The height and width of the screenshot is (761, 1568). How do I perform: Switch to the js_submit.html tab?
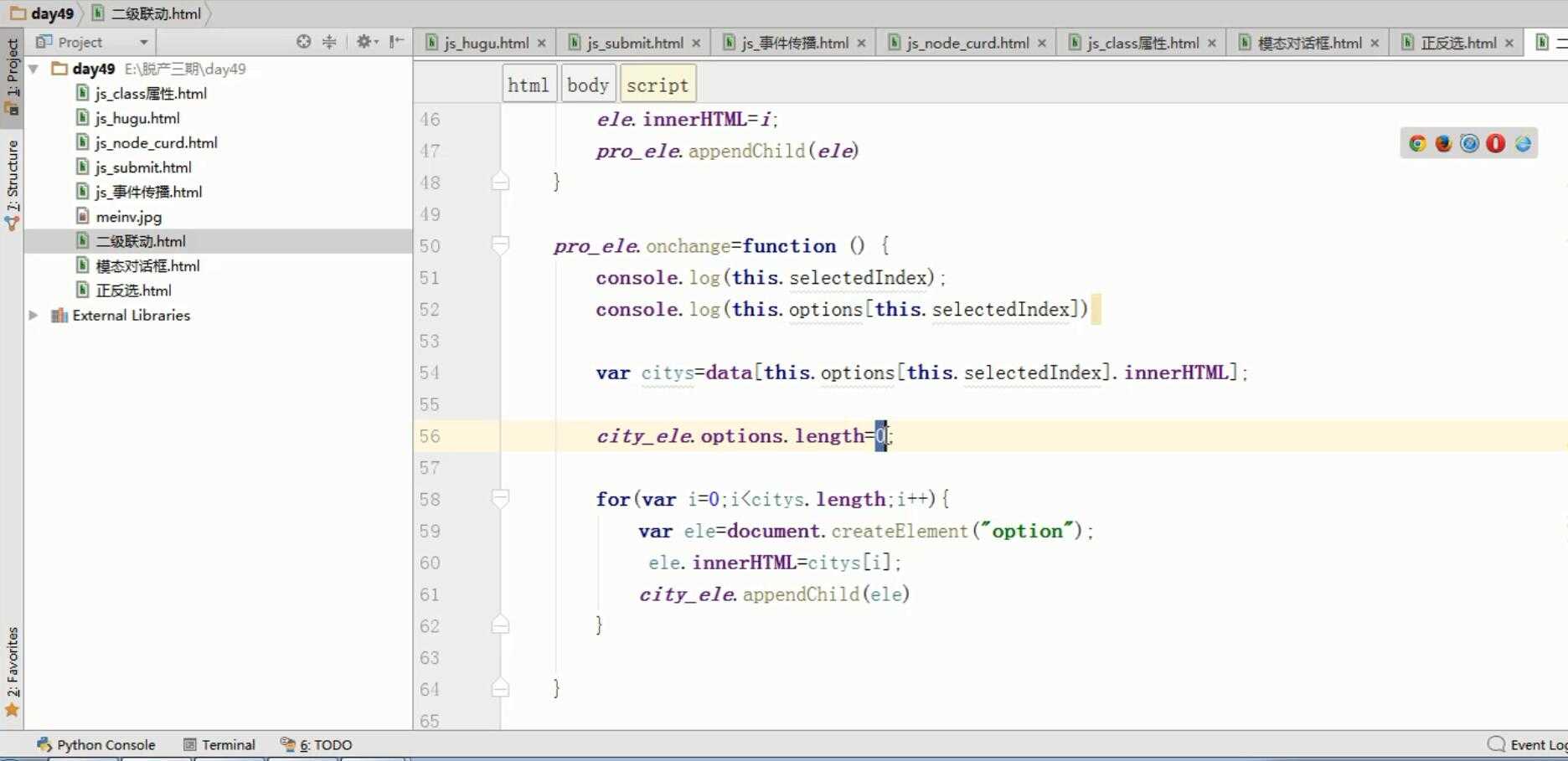pos(634,43)
